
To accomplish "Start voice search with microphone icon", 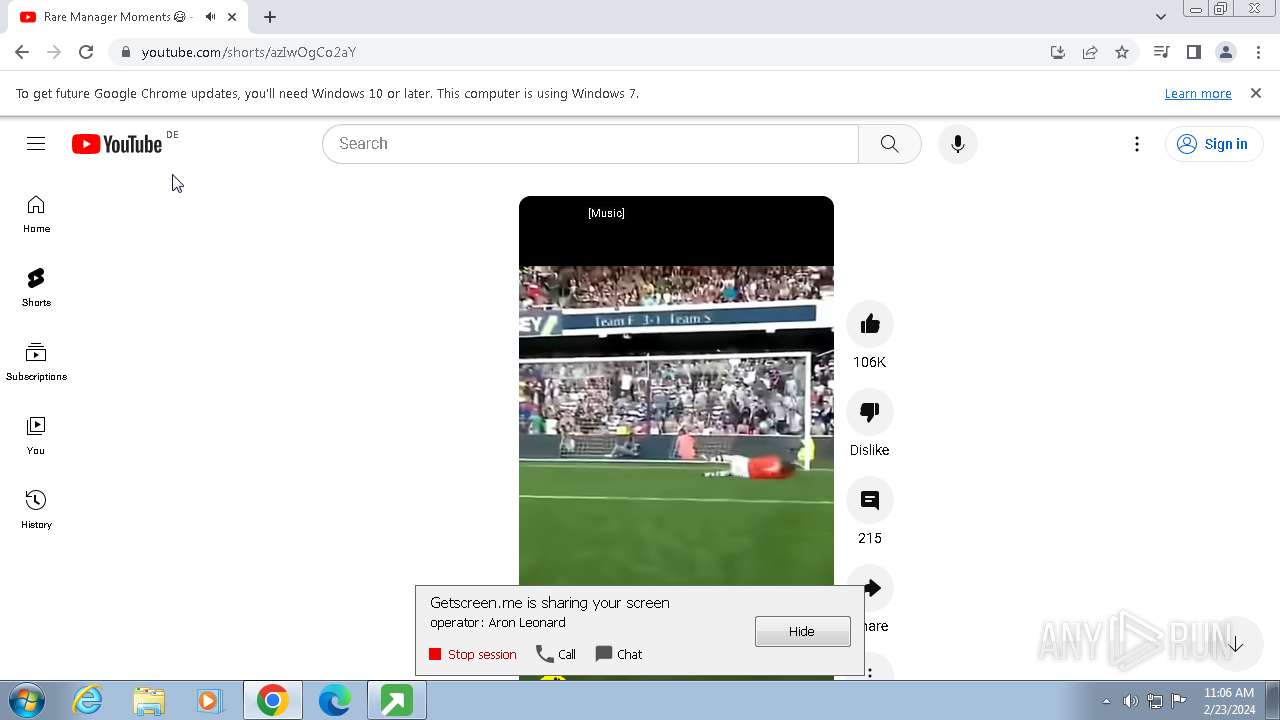I will [958, 144].
